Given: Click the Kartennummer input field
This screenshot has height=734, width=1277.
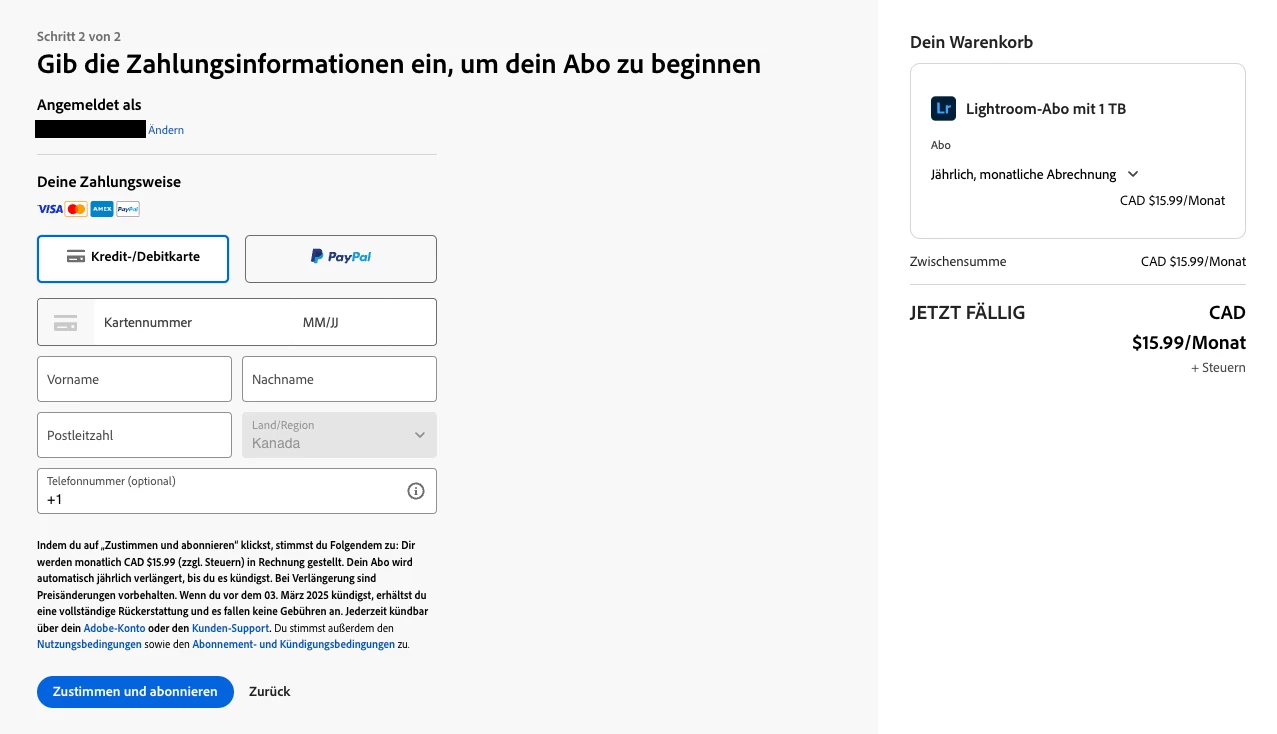Looking at the screenshot, I should pos(195,322).
